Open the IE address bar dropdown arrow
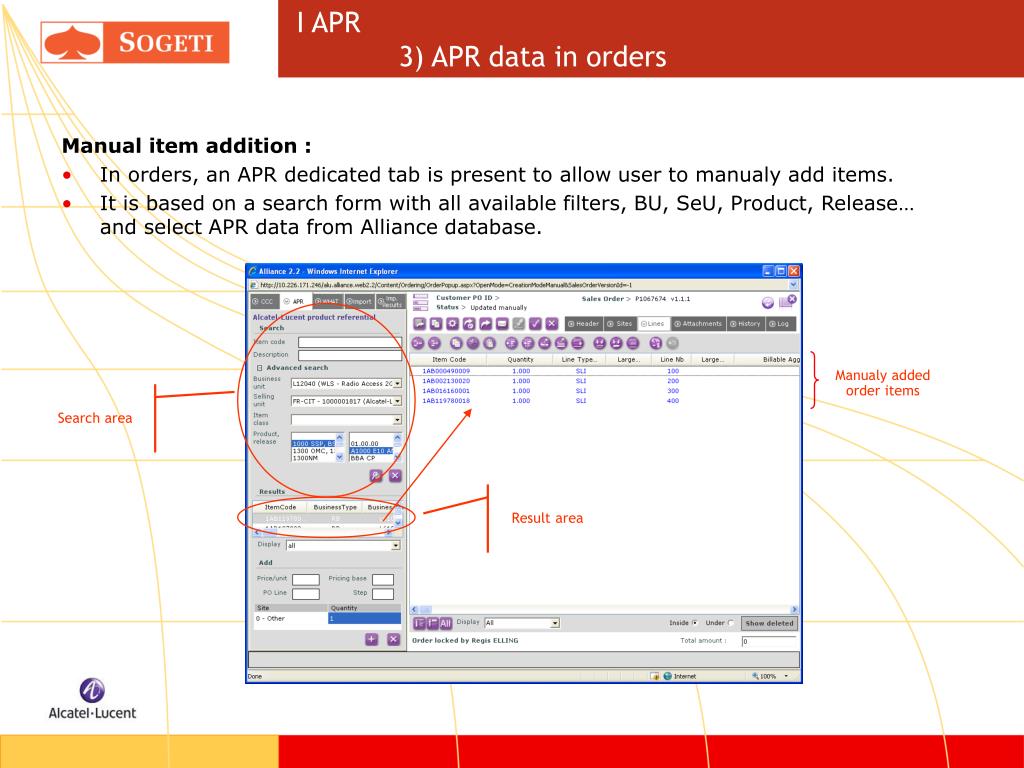Screen dimensions: 1024x768 (x=793, y=285)
